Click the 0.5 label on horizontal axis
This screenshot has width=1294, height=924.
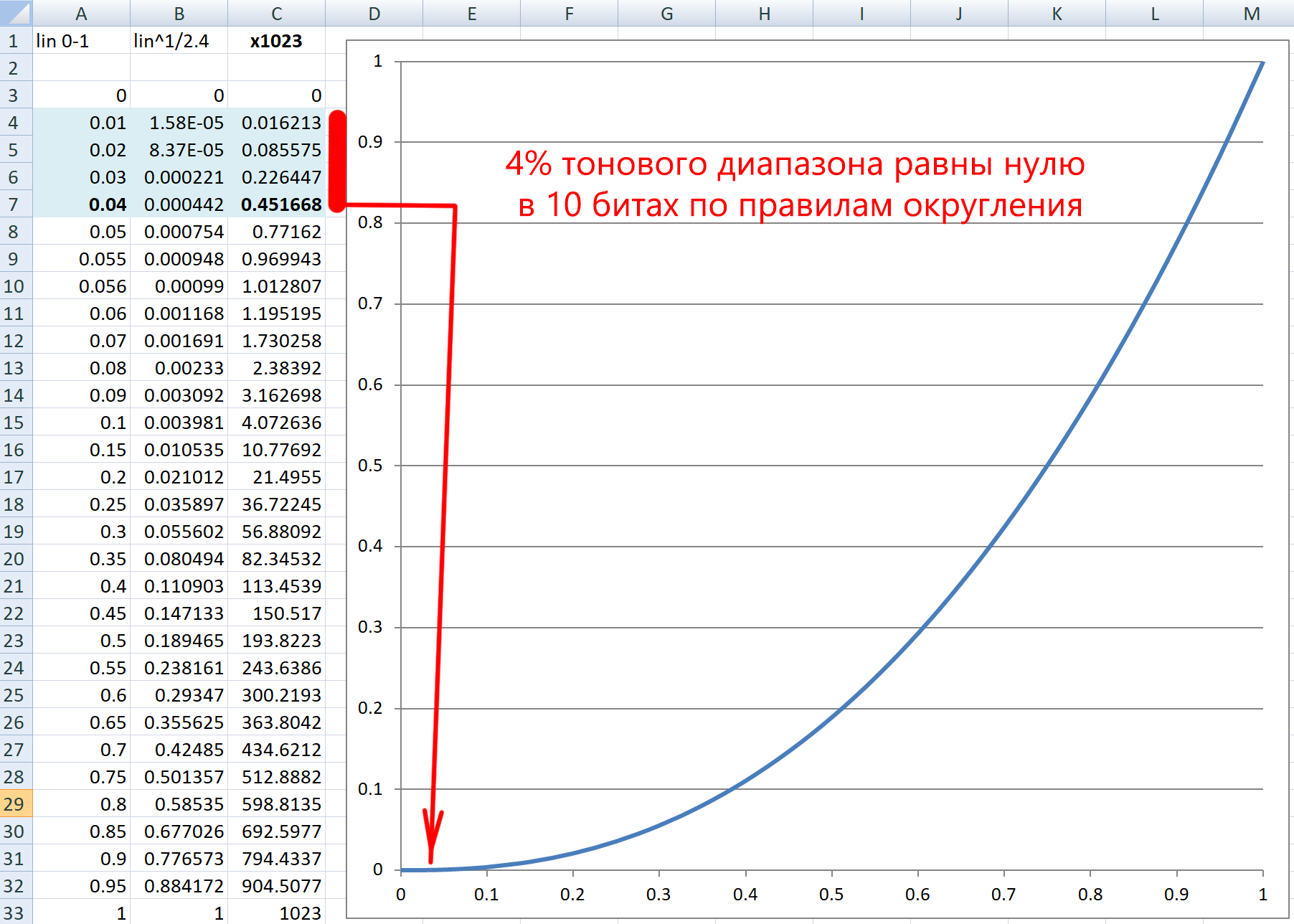coord(831,895)
